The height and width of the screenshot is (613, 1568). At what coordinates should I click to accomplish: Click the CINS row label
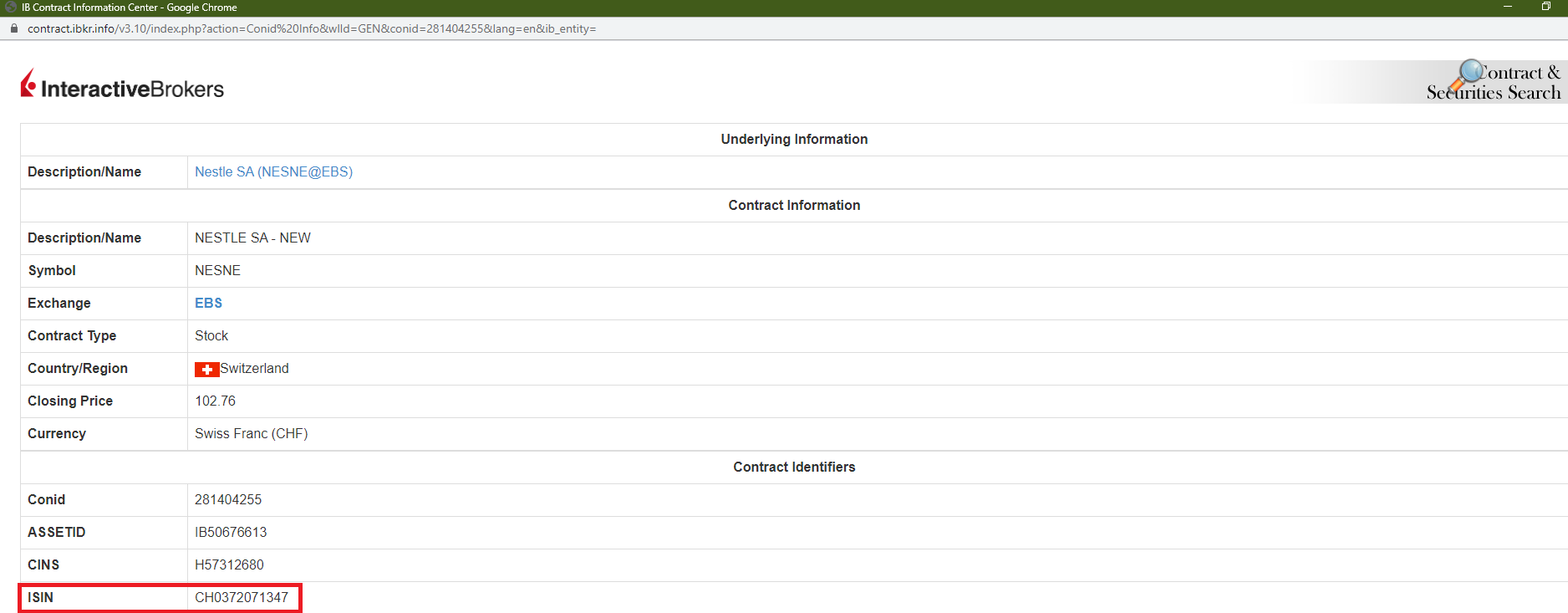(43, 564)
